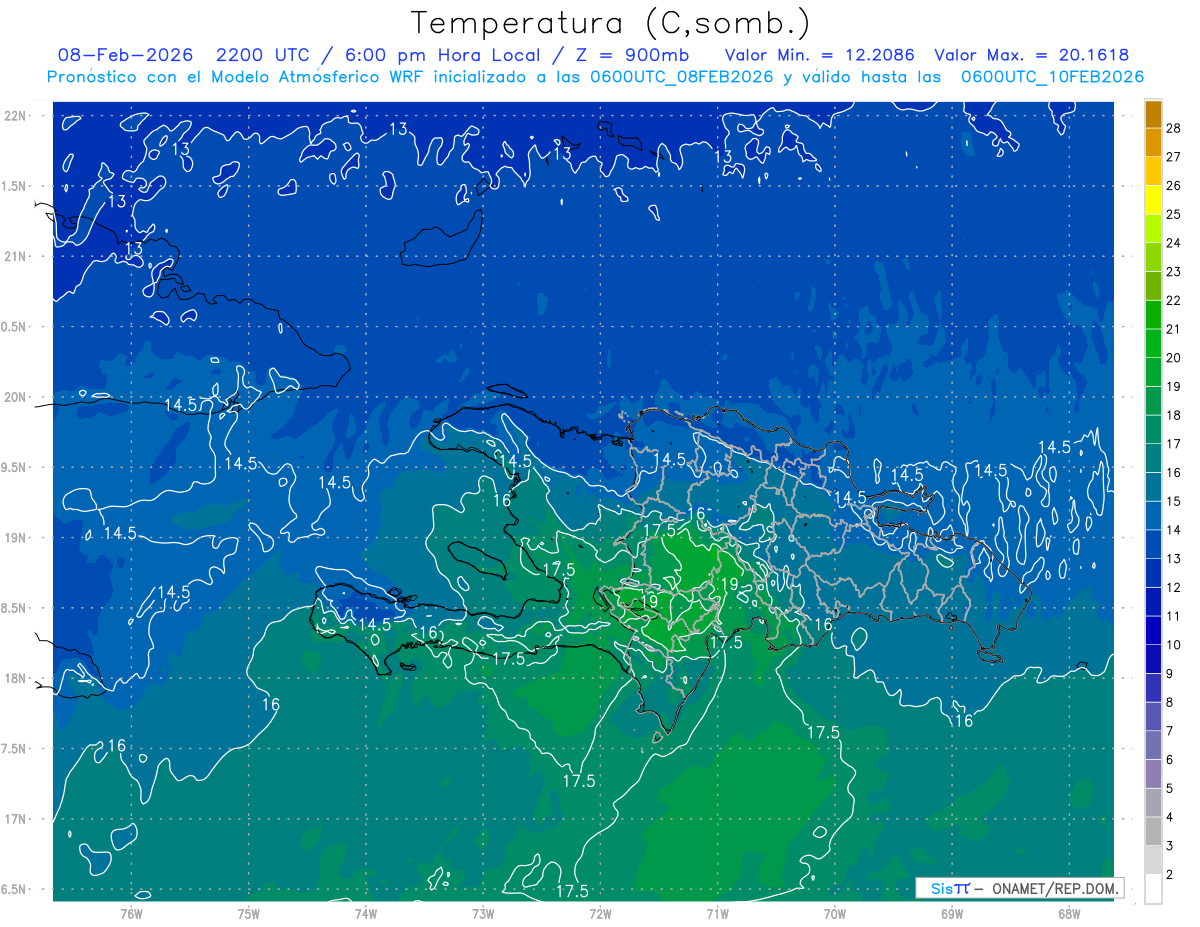
Task: Click the '21N' latitude axis label
Action: pos(14,256)
